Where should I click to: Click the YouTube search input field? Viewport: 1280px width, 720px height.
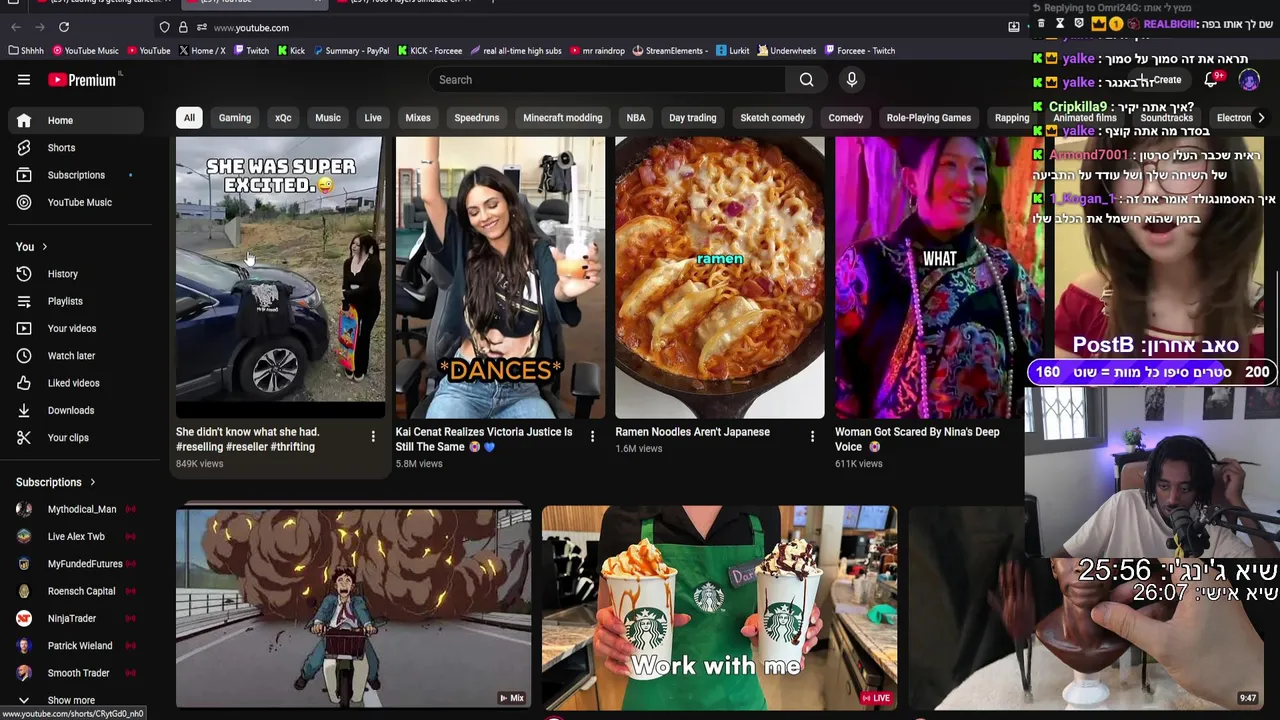click(607, 80)
